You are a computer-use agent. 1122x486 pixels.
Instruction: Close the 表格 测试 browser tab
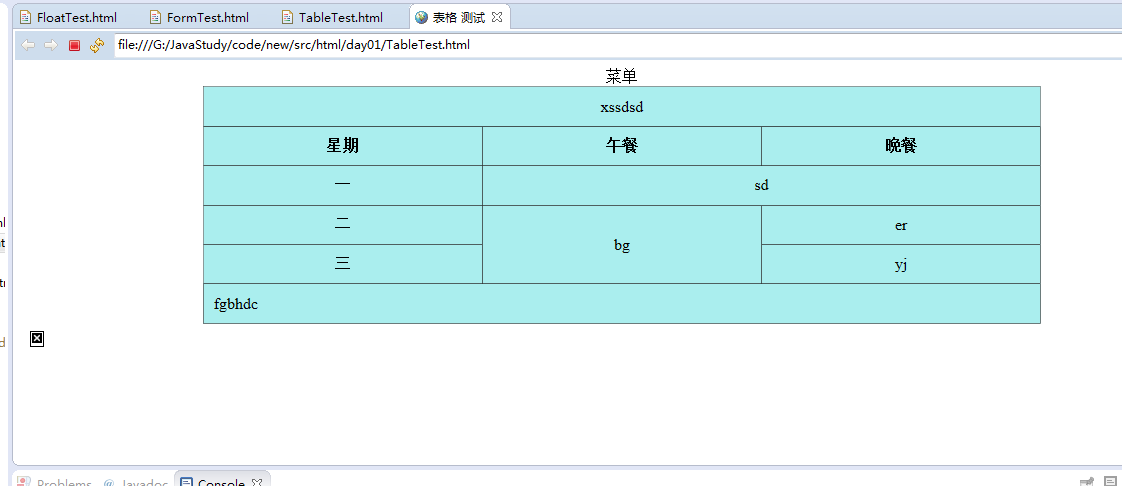(497, 18)
